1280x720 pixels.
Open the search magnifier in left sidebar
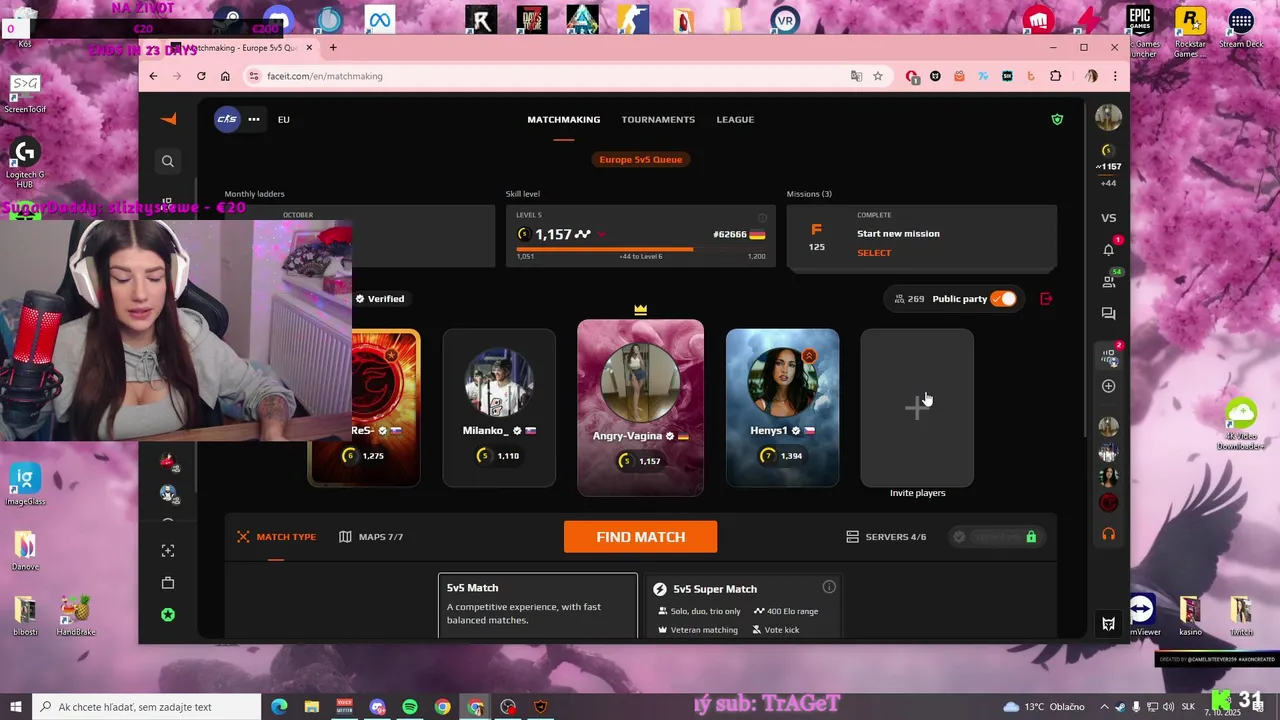click(x=168, y=161)
